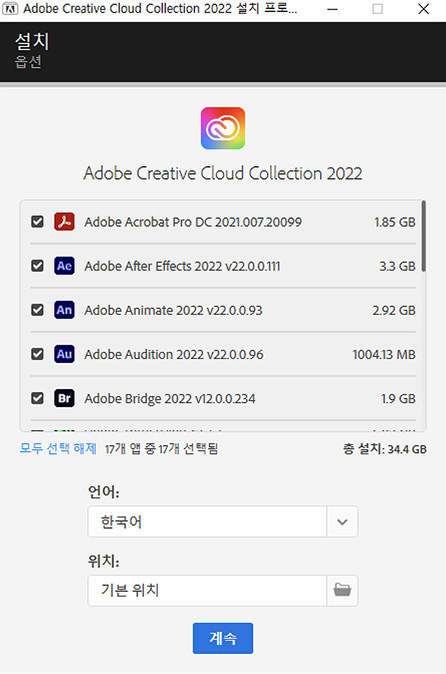Click the Audition Au icon

tap(64, 354)
